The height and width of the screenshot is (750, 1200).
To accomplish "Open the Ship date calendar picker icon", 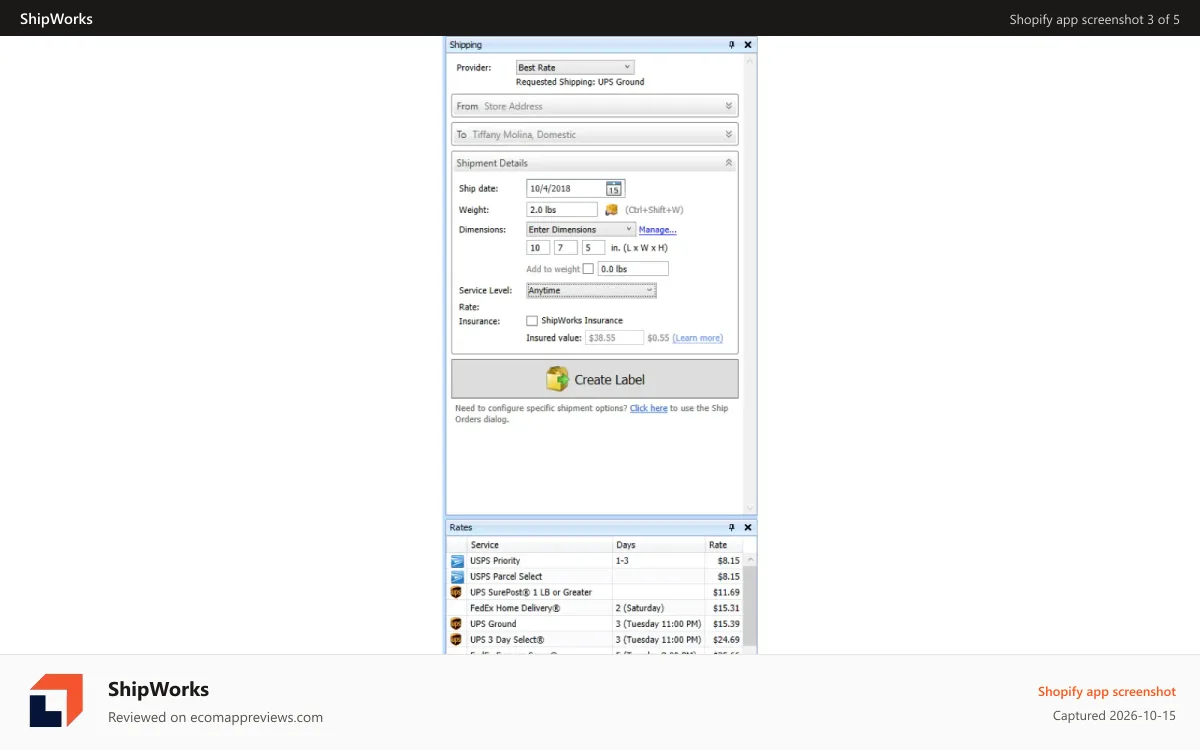I will [x=614, y=188].
